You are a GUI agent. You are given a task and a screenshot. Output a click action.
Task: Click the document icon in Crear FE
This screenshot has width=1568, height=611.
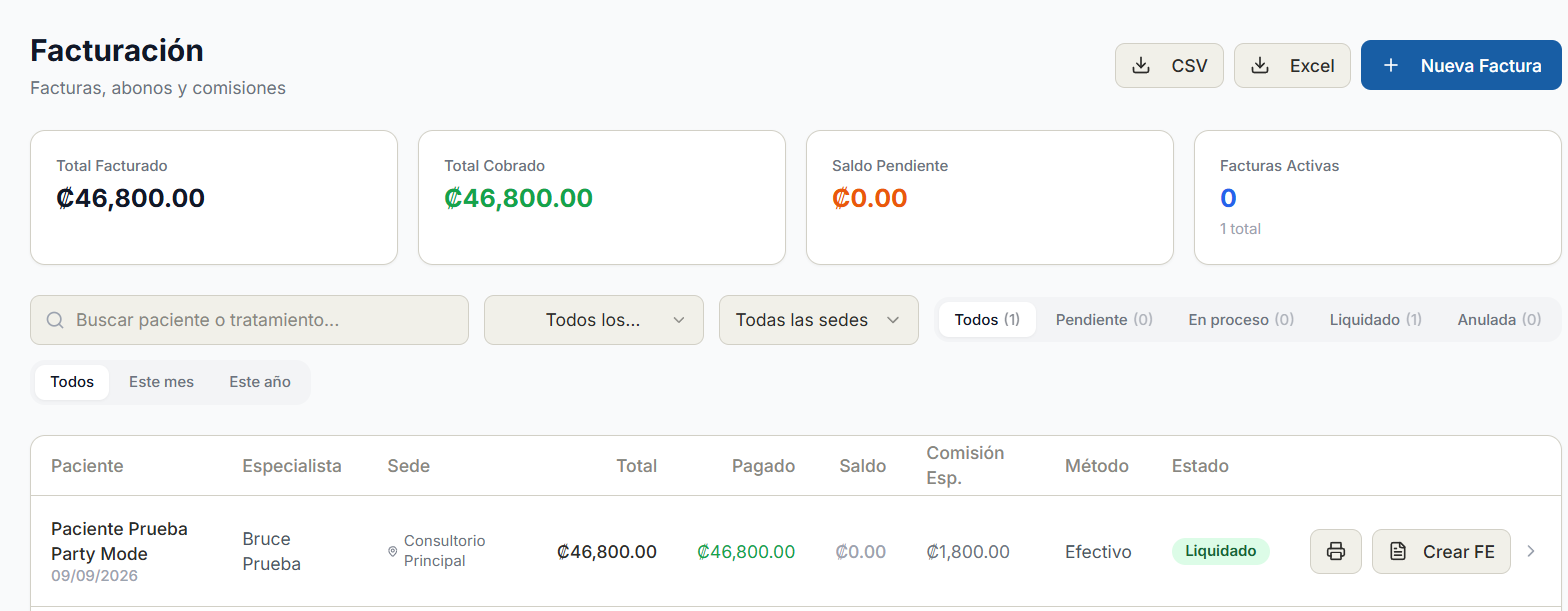tap(1399, 551)
